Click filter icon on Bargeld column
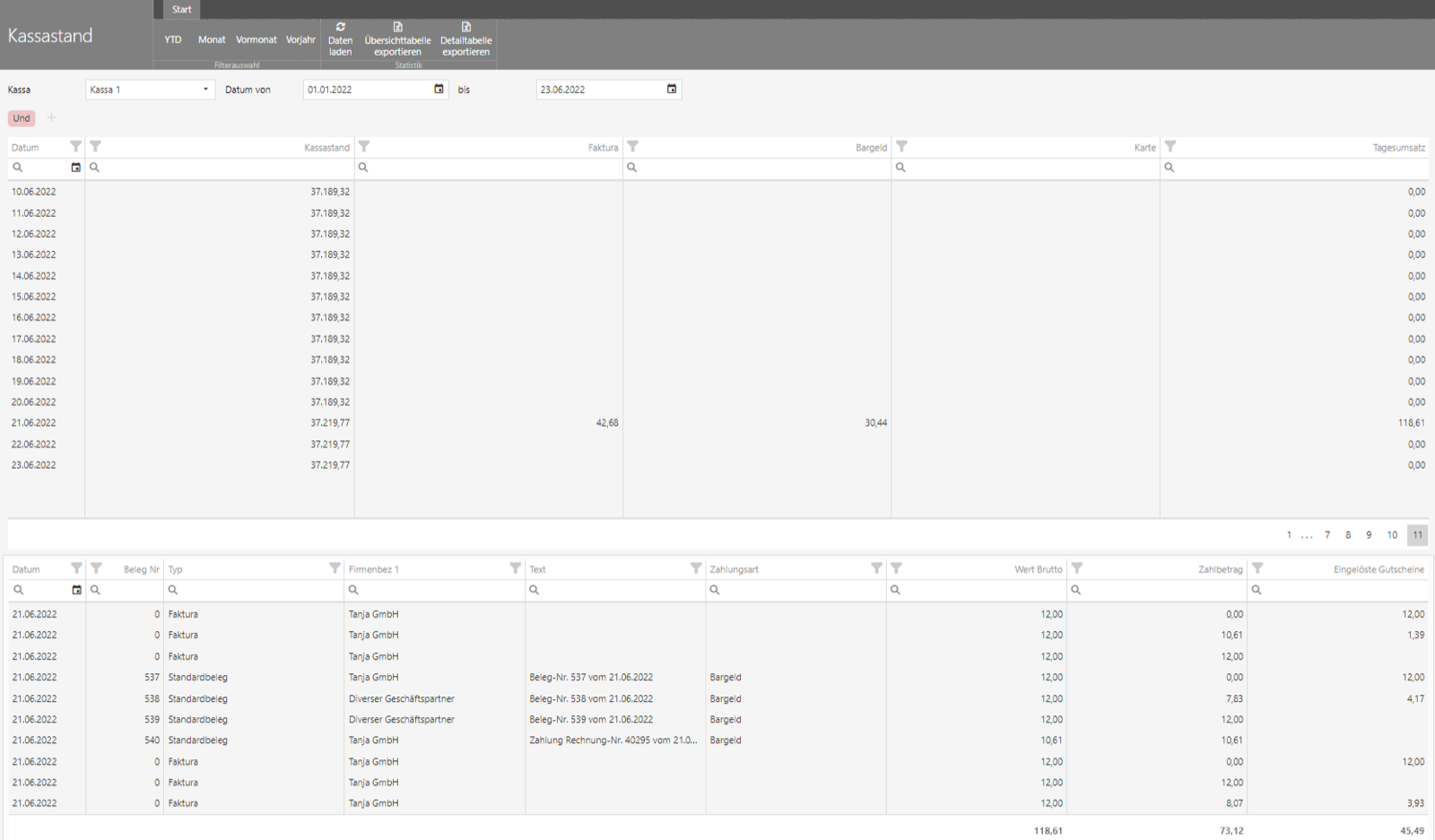 click(x=632, y=146)
